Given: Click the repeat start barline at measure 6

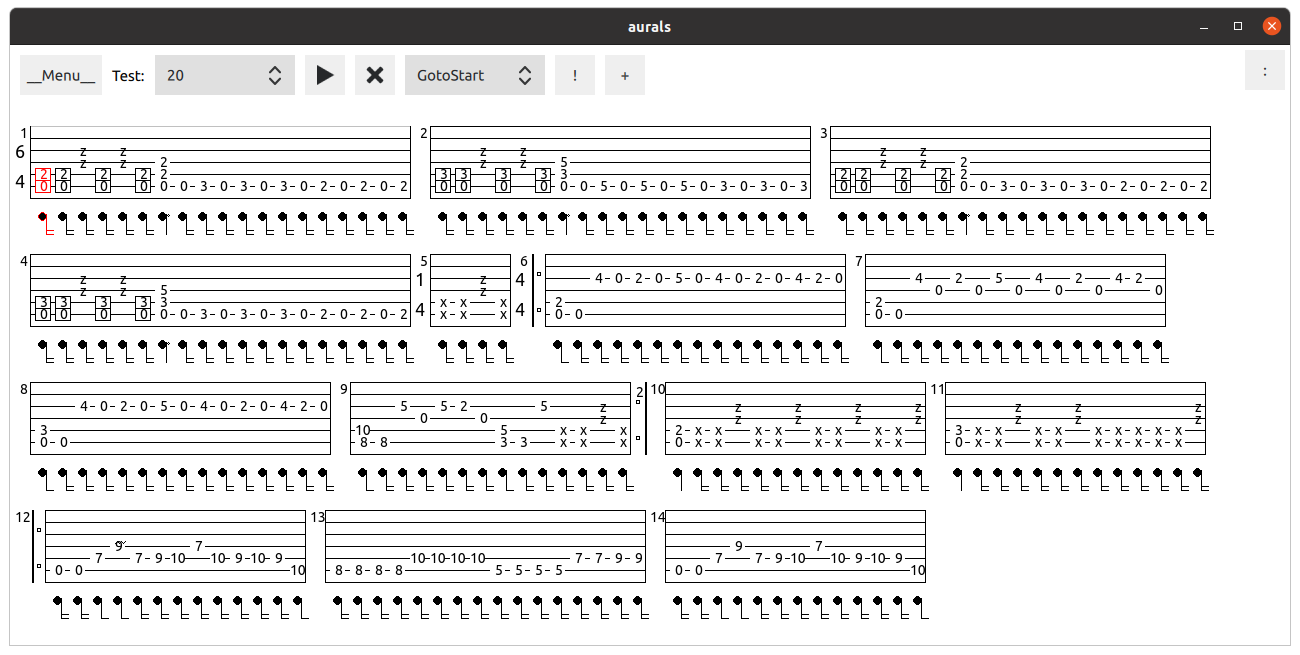Looking at the screenshot, I should (536, 290).
